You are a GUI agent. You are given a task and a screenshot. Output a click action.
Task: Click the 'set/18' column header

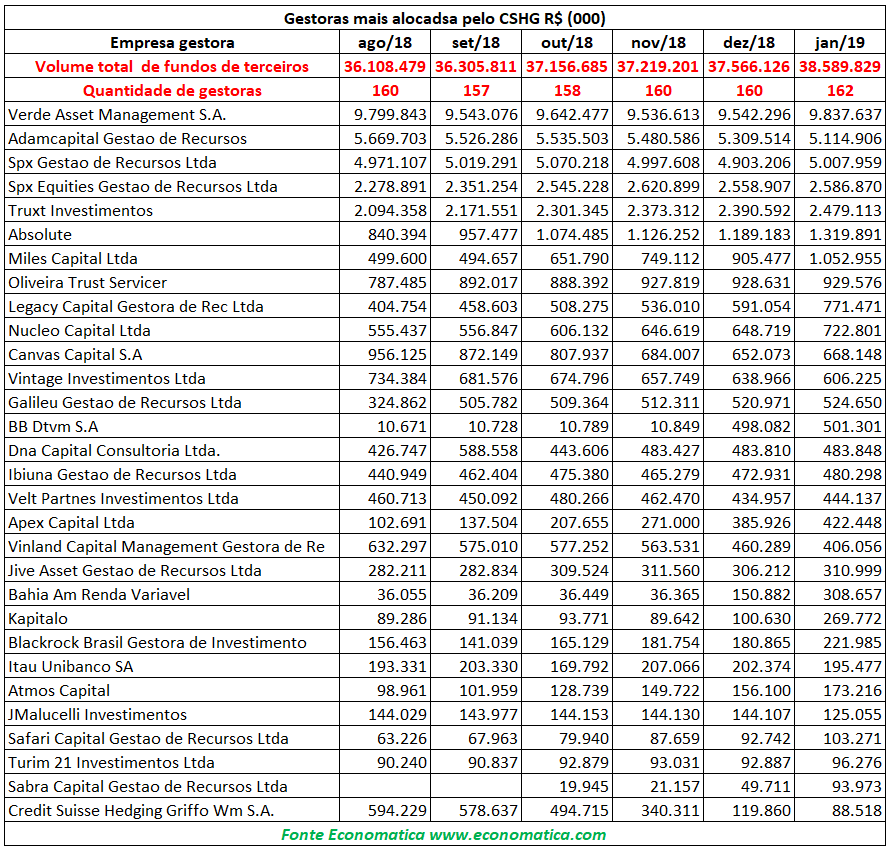(x=476, y=43)
